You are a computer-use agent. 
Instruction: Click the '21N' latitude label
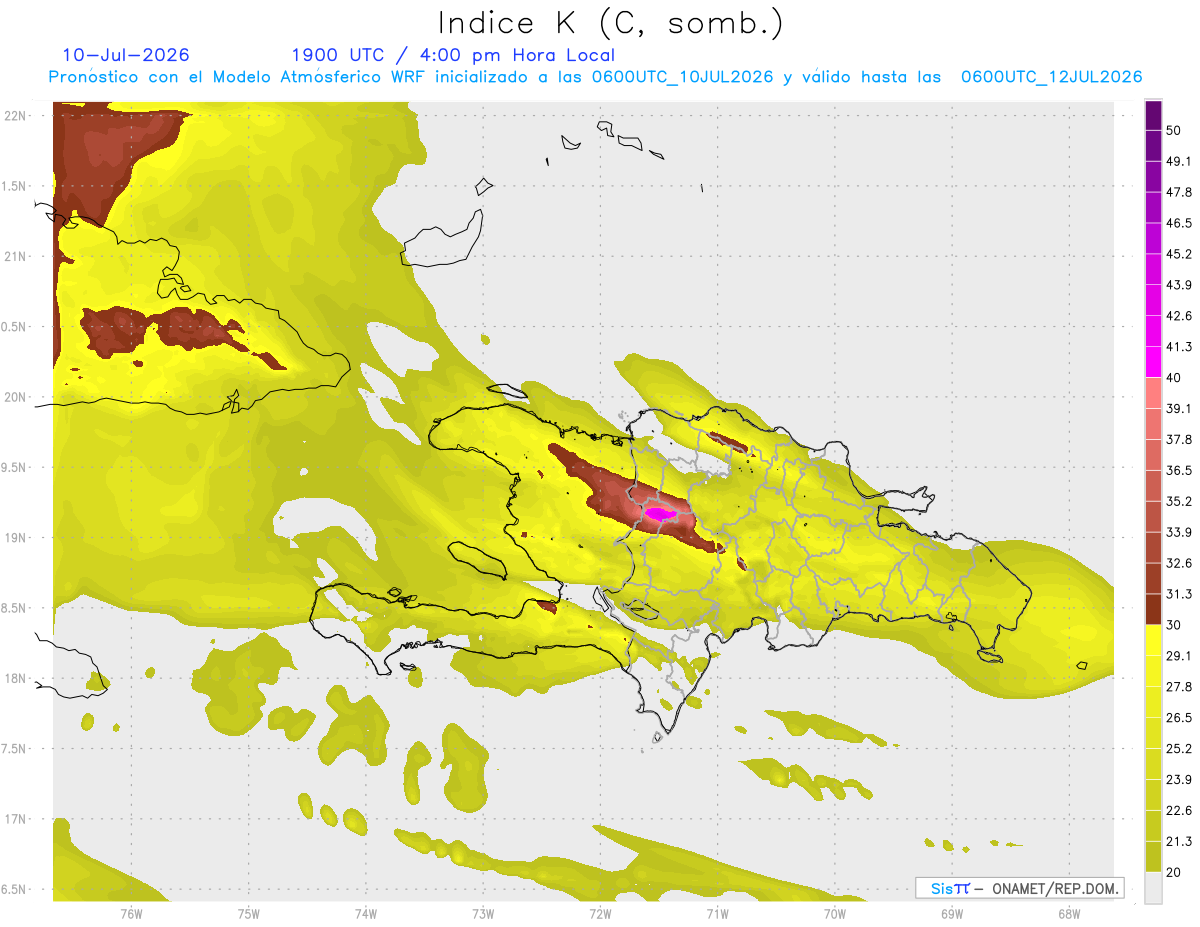[16, 257]
